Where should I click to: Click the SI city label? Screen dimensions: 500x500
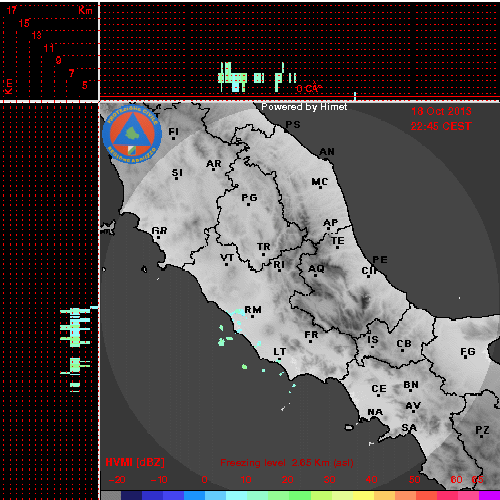tap(177, 173)
